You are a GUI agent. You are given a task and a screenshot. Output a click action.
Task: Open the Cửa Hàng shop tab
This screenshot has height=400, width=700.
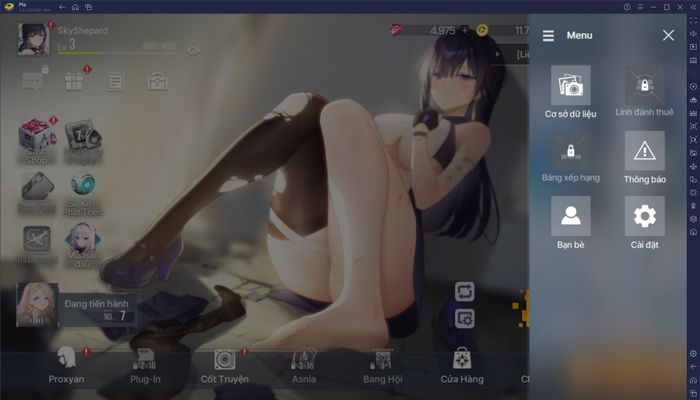[462, 366]
